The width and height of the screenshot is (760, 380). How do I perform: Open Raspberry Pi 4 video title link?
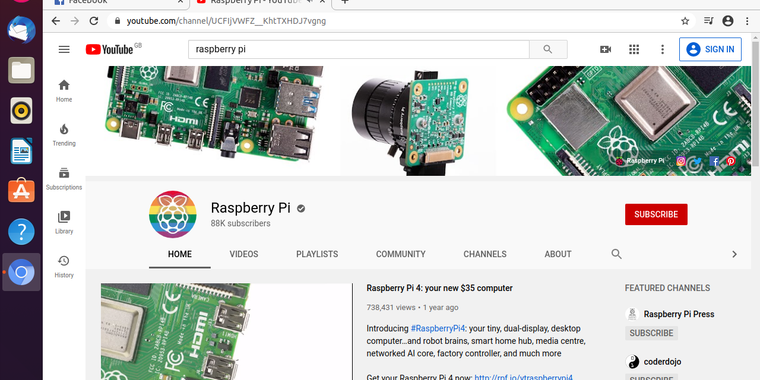439,288
